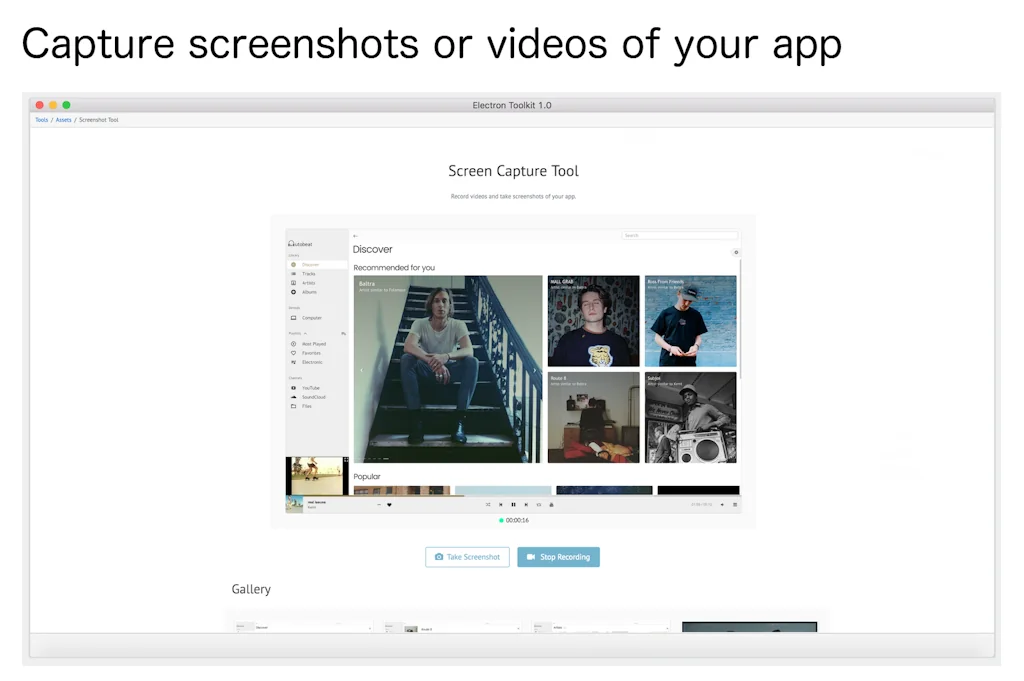This screenshot has height=681, width=1024.
Task: Enable repeat mode in the player
Action: [539, 505]
